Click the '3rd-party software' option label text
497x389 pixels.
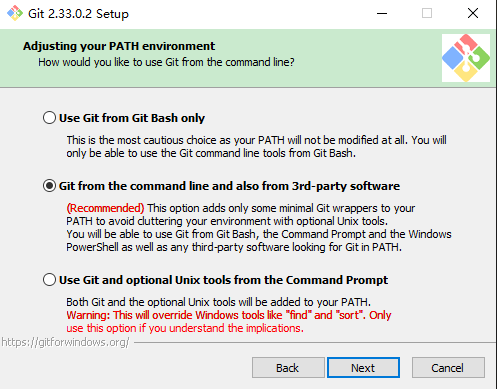[x=229, y=186]
